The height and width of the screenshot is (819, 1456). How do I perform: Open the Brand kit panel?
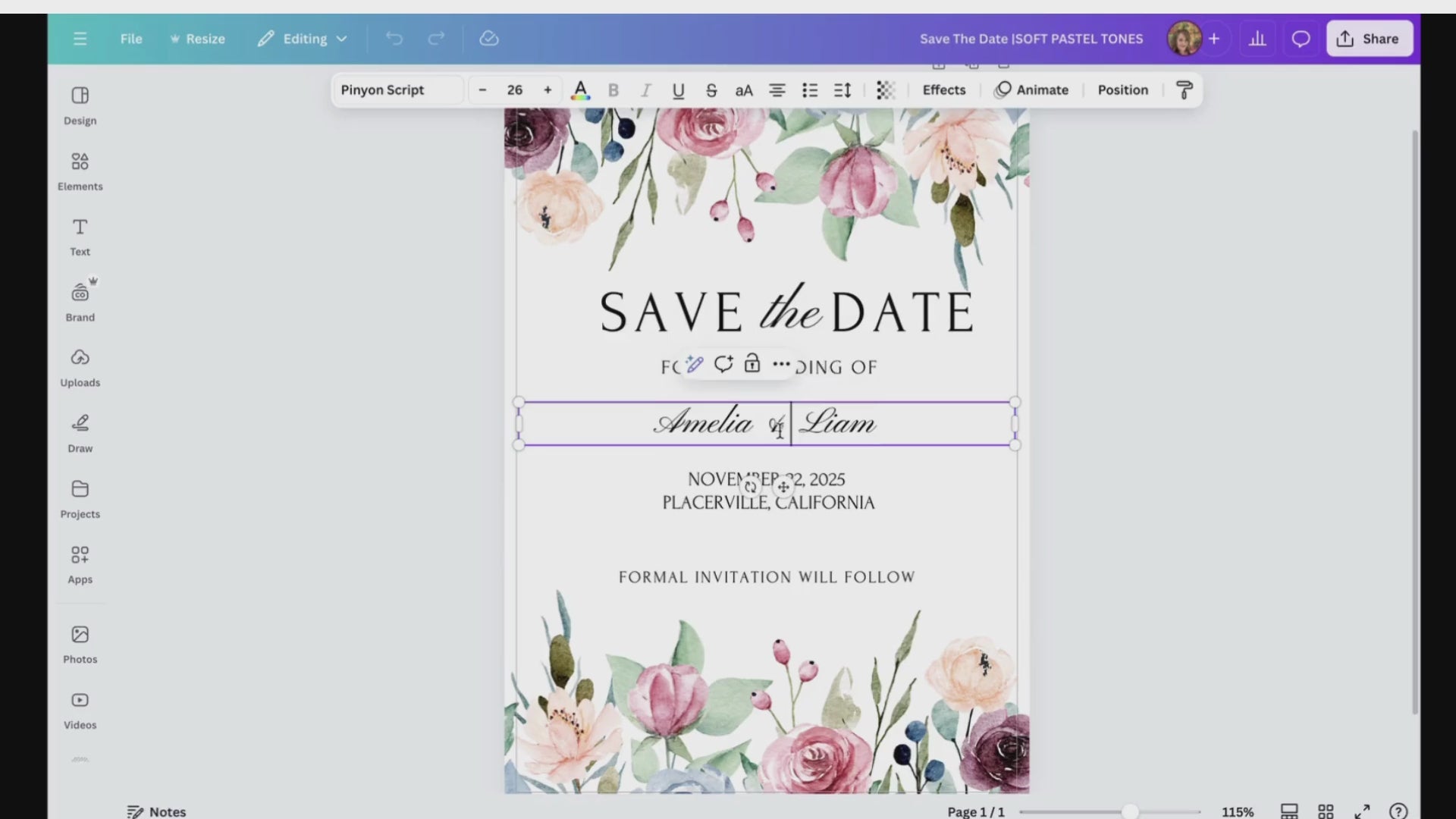tap(80, 302)
